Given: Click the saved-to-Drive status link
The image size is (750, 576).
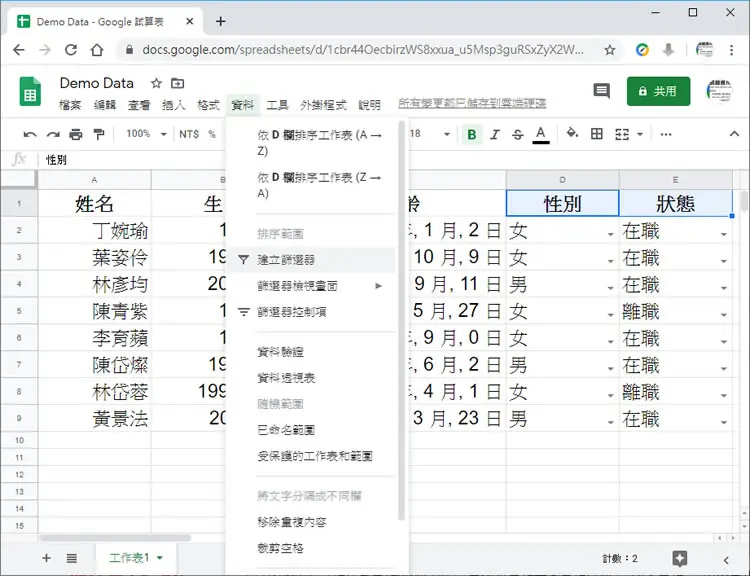Looking at the screenshot, I should [x=472, y=103].
